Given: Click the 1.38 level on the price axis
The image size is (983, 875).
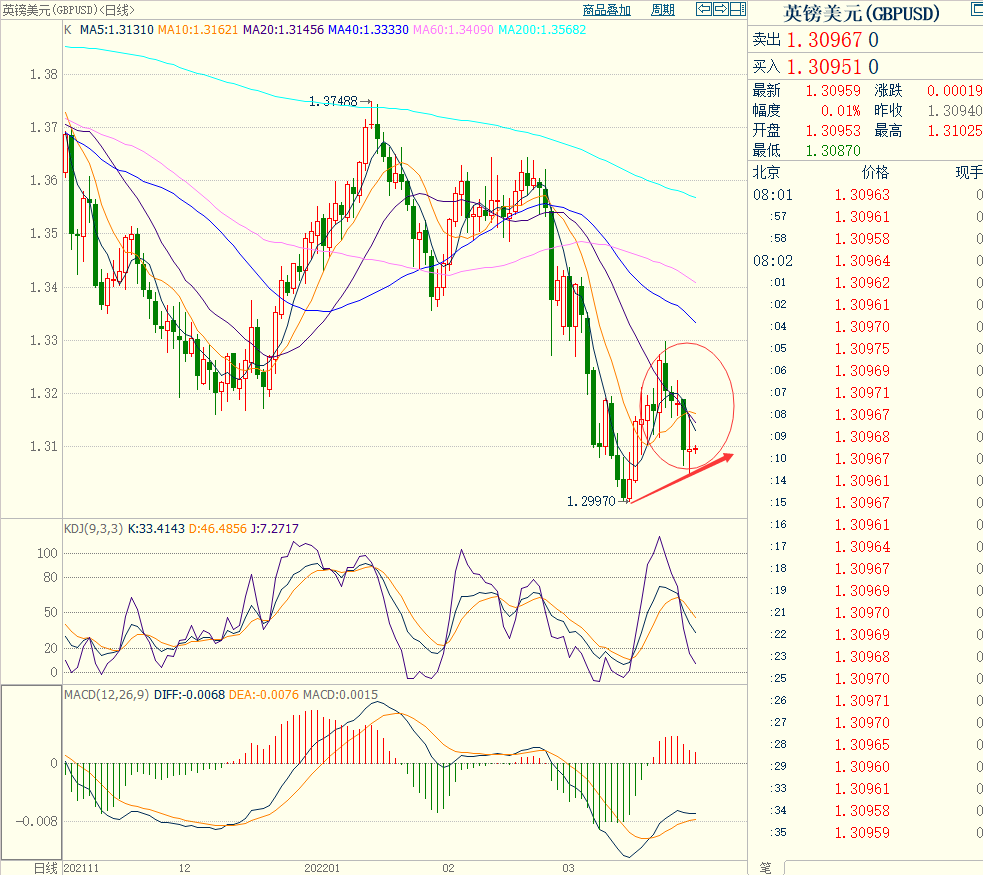Looking at the screenshot, I should (43, 75).
